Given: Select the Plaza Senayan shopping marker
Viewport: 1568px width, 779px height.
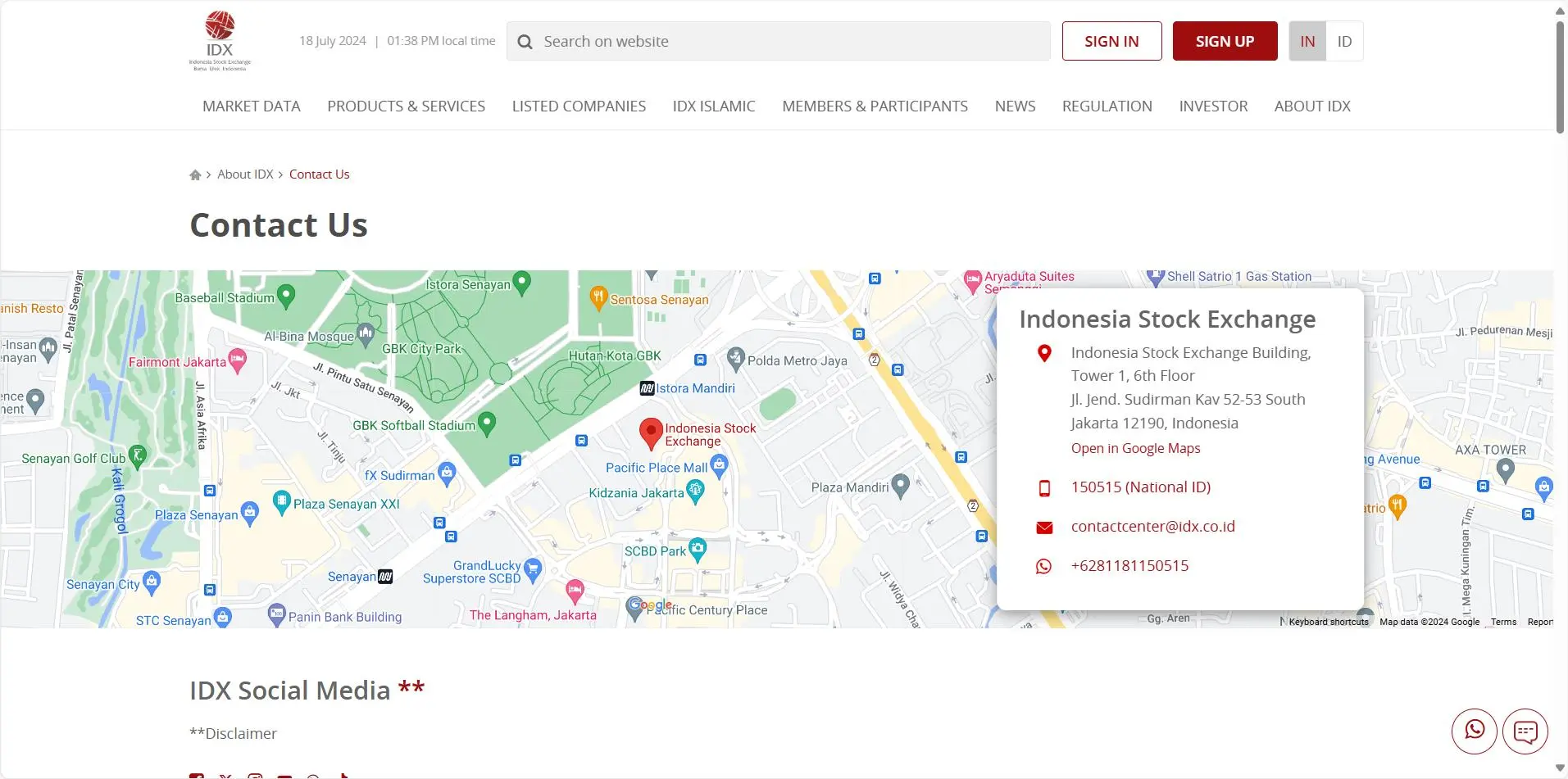Looking at the screenshot, I should (250, 514).
